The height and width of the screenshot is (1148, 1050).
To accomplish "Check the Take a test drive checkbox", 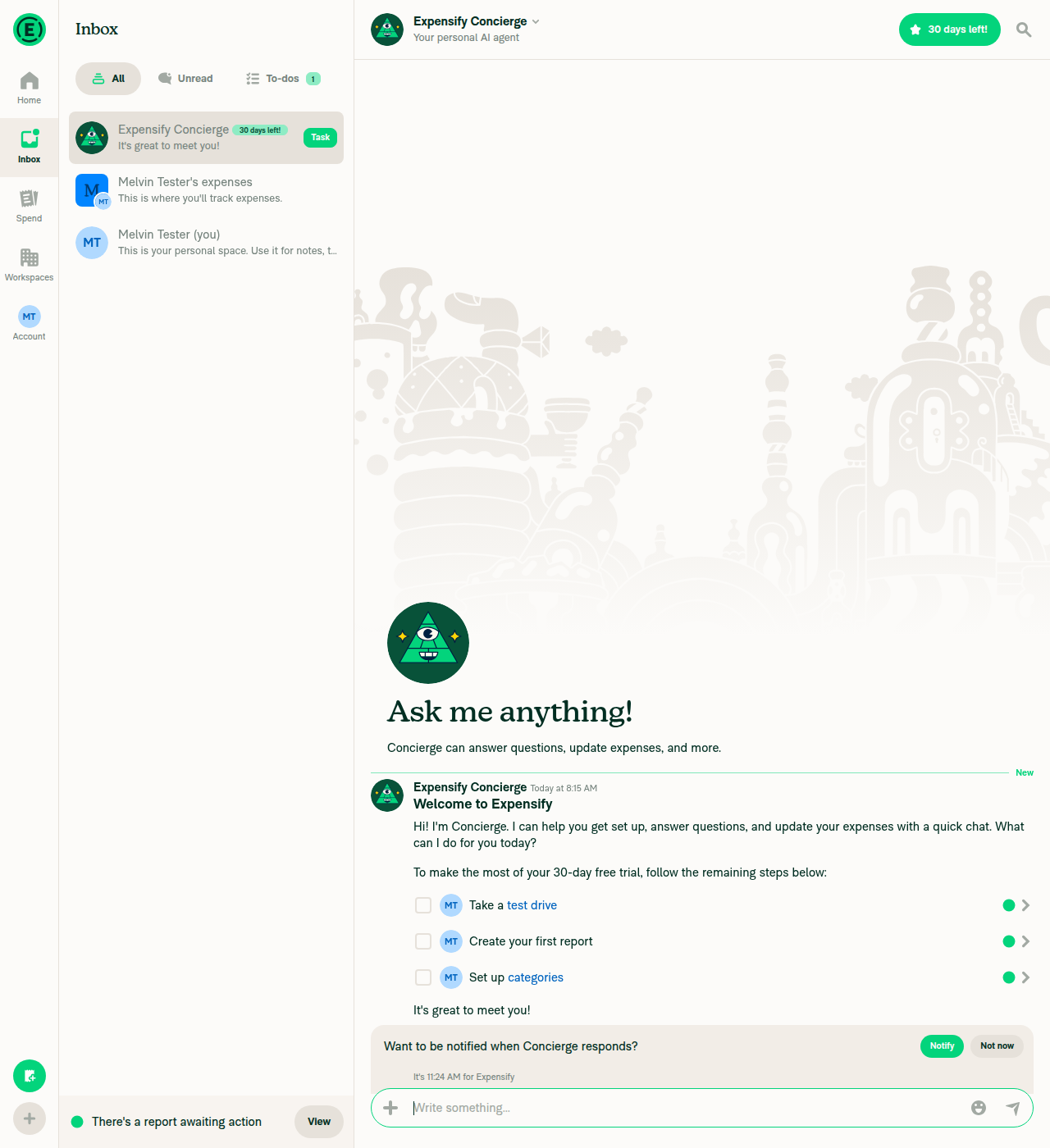I will click(423, 905).
